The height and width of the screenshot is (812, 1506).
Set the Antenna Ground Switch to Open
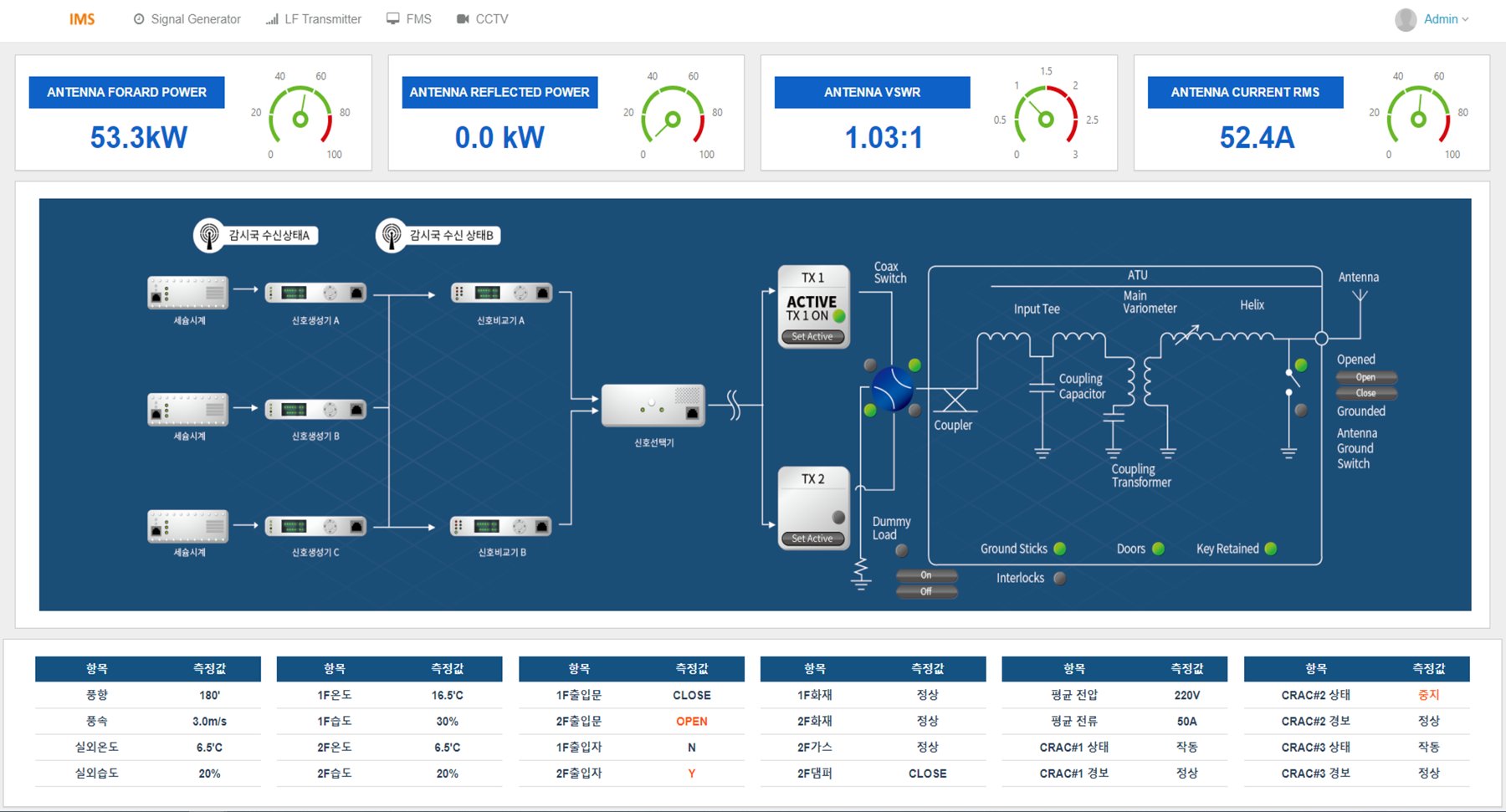(1366, 377)
